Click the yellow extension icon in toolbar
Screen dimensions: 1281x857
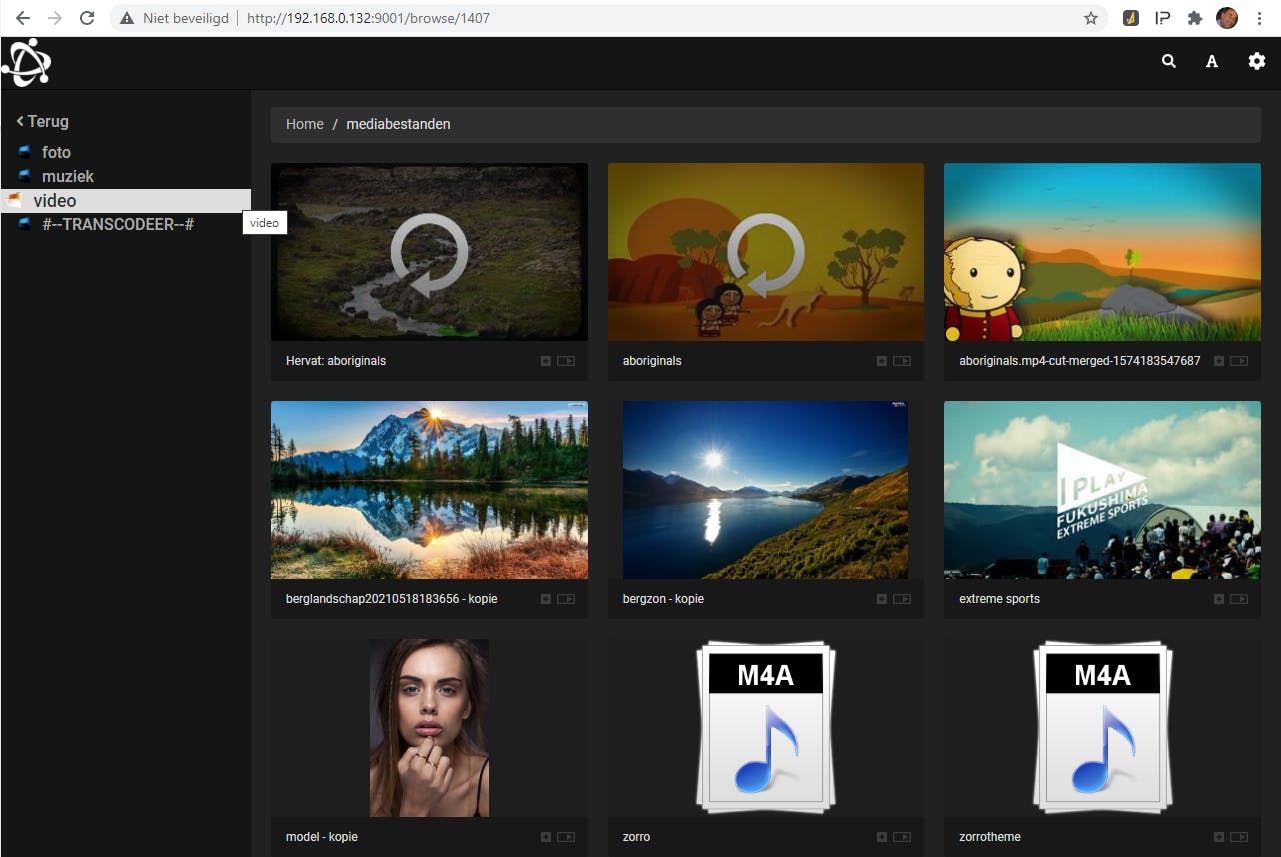click(x=1131, y=18)
